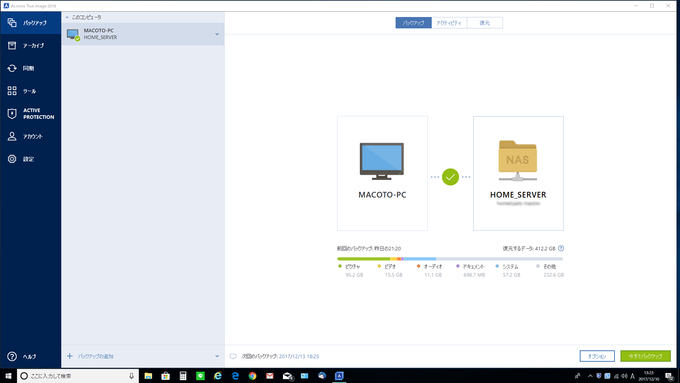The width and height of the screenshot is (680, 383).
Task: Click the オプション button
Action: tap(597, 356)
